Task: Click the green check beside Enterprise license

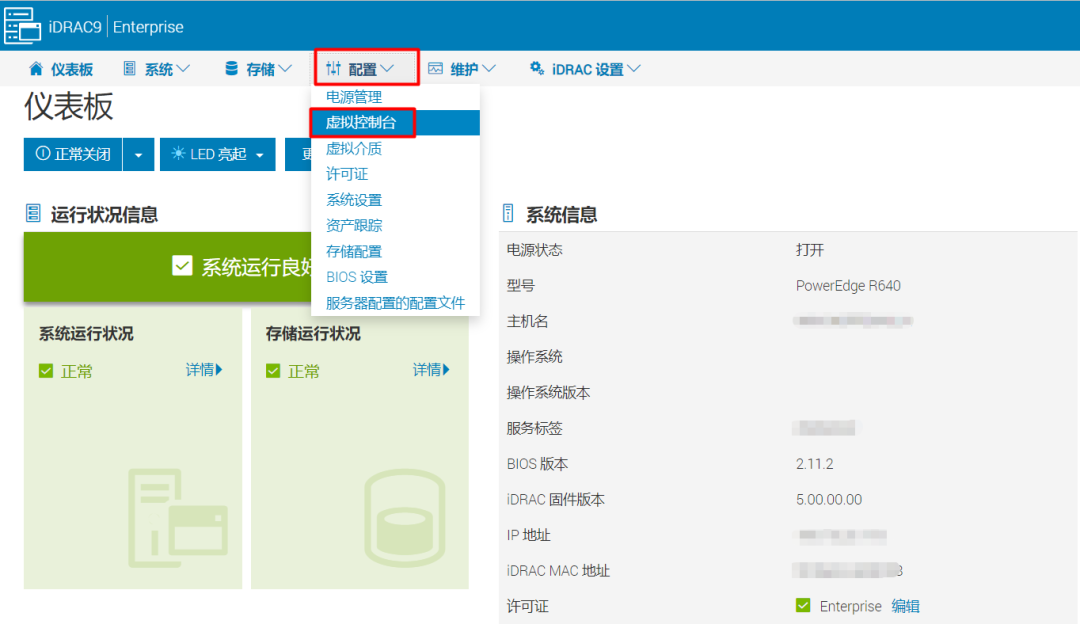Action: pyautogui.click(x=803, y=605)
